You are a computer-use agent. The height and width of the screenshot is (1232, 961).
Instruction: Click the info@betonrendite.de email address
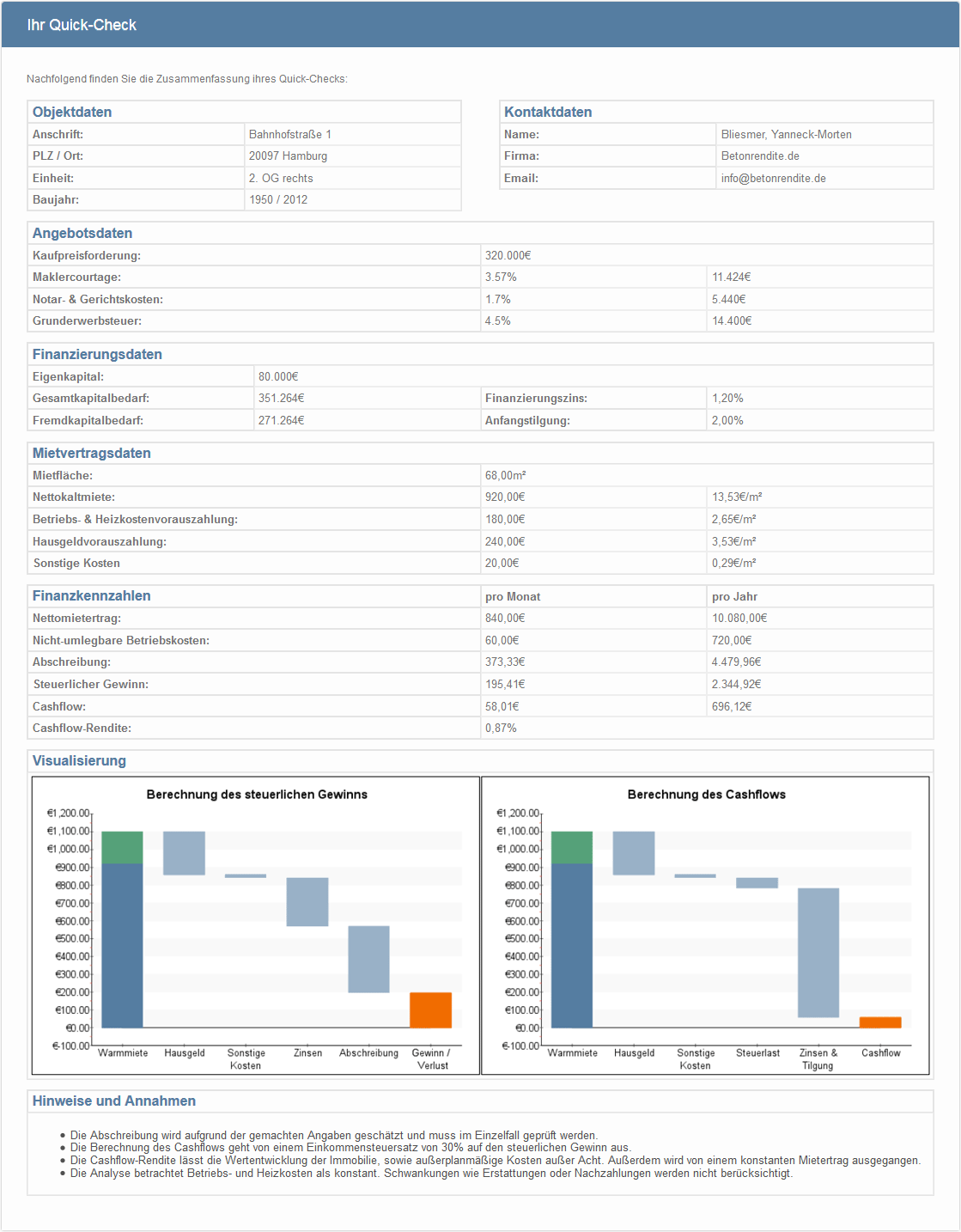point(773,179)
